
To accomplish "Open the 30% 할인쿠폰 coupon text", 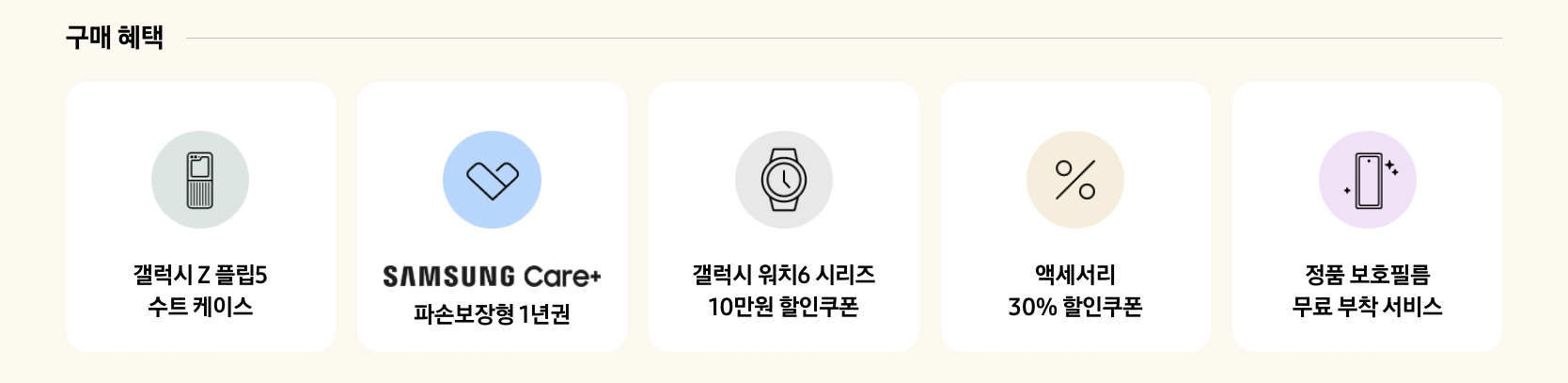I will (x=1075, y=307).
